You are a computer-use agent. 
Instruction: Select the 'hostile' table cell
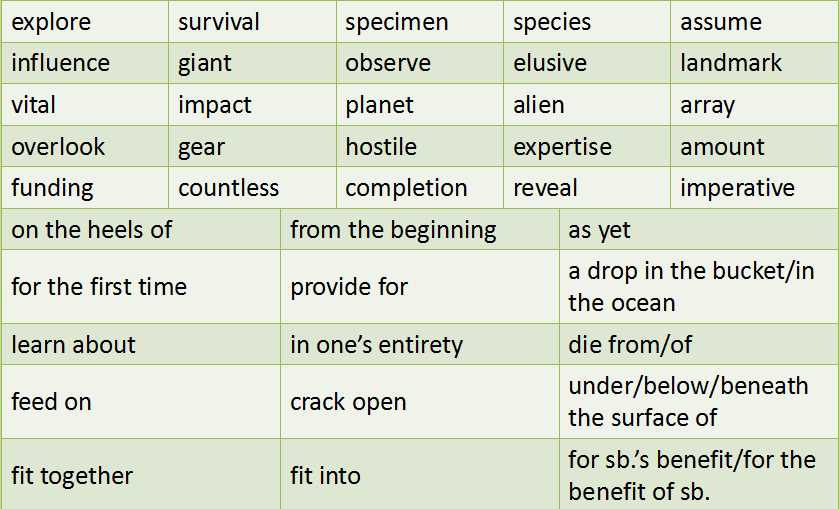click(x=381, y=147)
